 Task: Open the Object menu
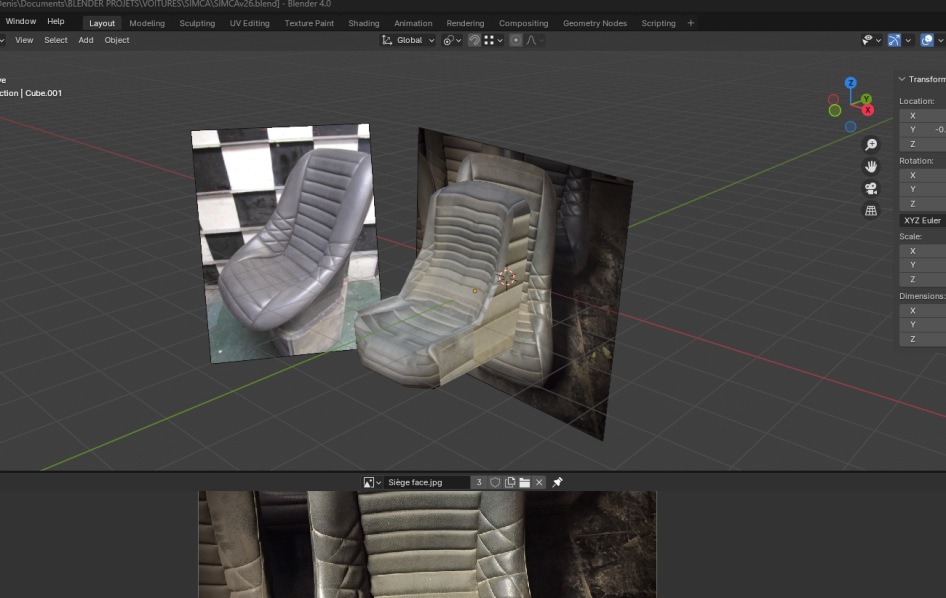click(117, 40)
